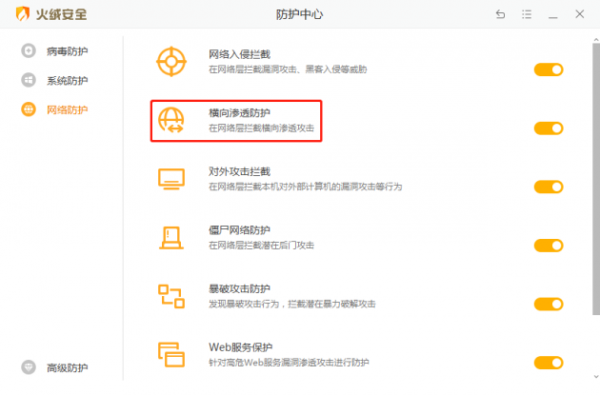This screenshot has width=600, height=395.
Task: Toggle off 网络入侵拦截 switch
Action: [549, 70]
